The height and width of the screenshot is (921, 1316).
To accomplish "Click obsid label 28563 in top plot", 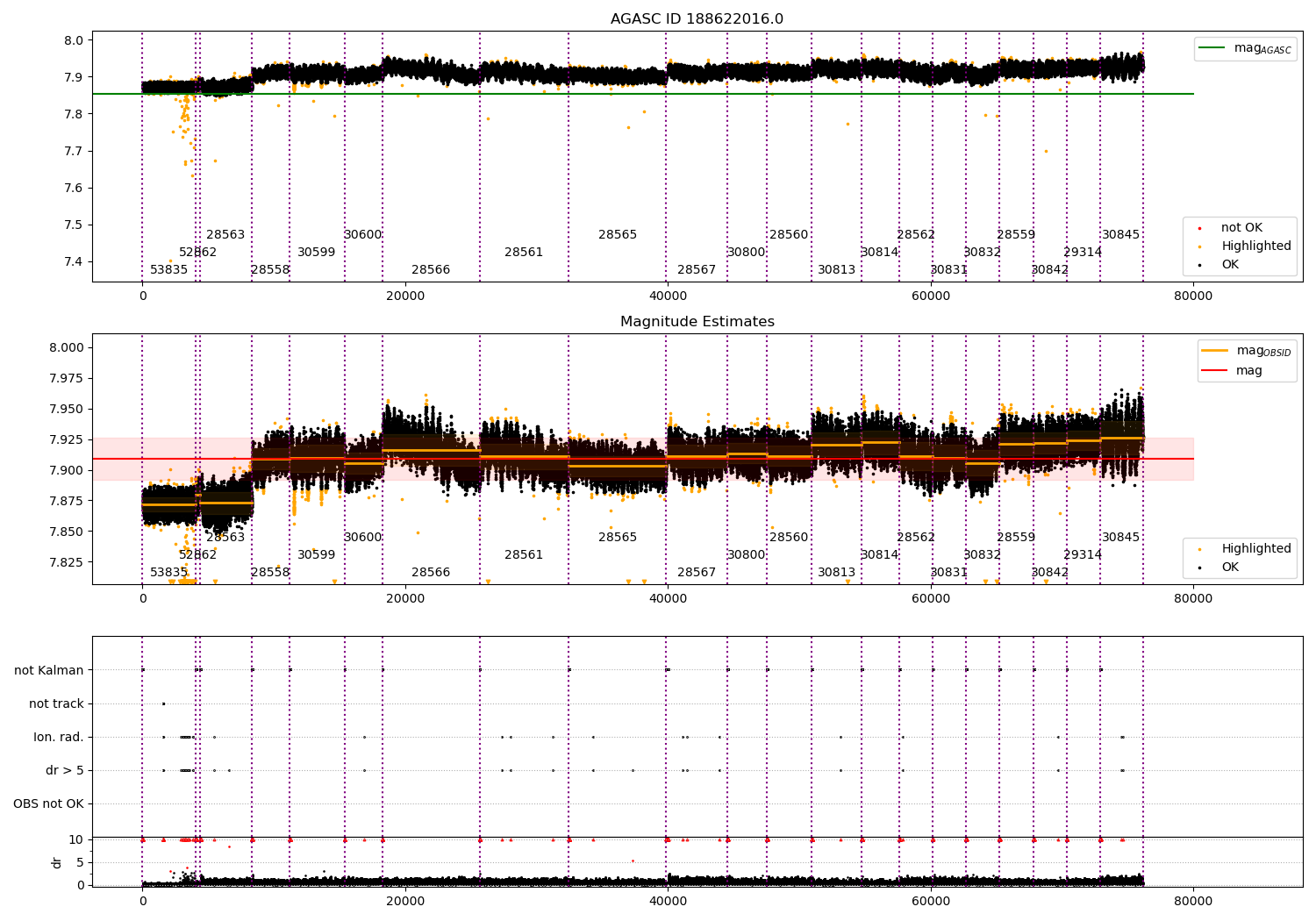I will (226, 235).
